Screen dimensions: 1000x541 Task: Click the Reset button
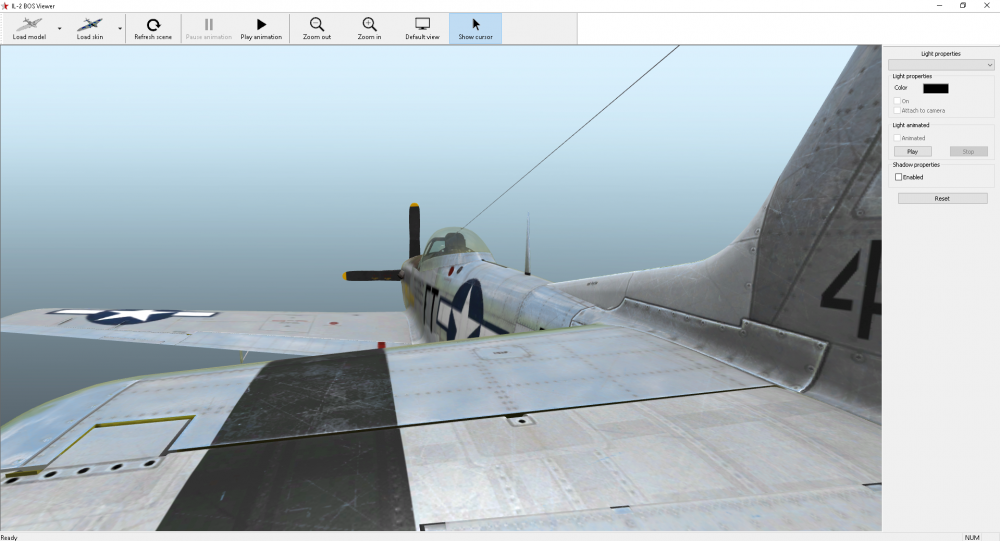coord(942,199)
